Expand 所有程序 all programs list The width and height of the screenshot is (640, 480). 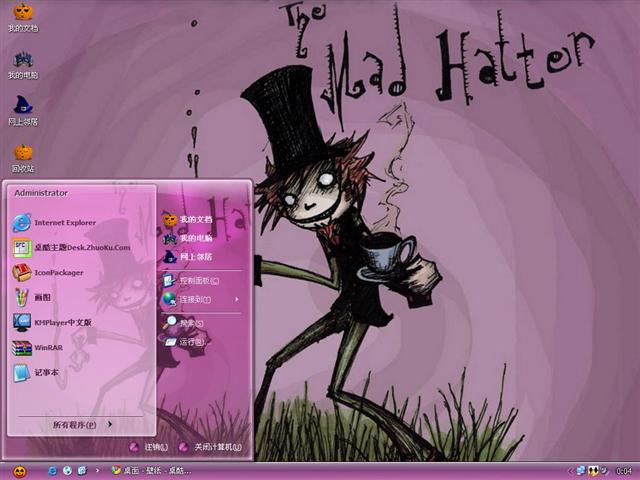click(x=82, y=425)
